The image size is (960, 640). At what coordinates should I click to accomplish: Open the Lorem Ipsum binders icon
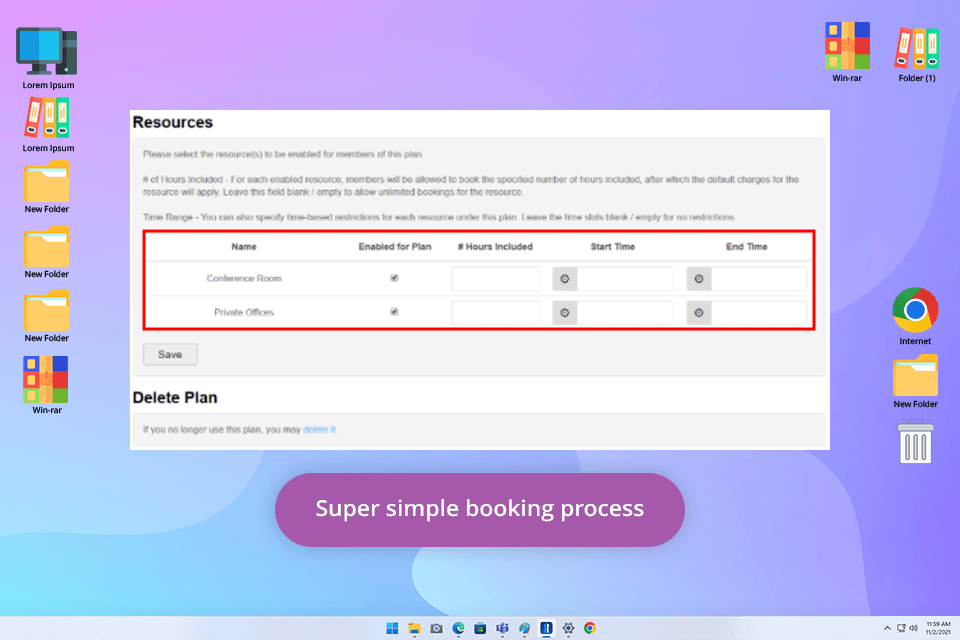point(47,118)
